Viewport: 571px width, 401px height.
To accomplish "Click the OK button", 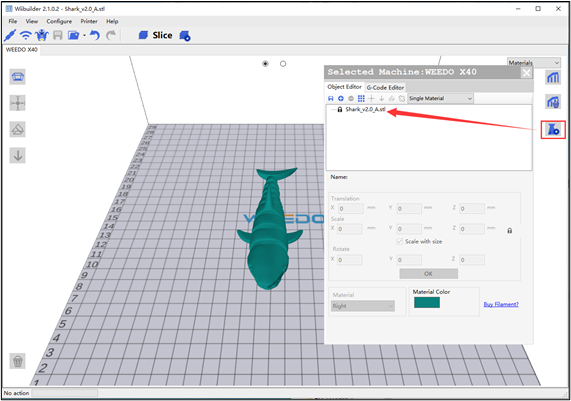I will tap(428, 274).
